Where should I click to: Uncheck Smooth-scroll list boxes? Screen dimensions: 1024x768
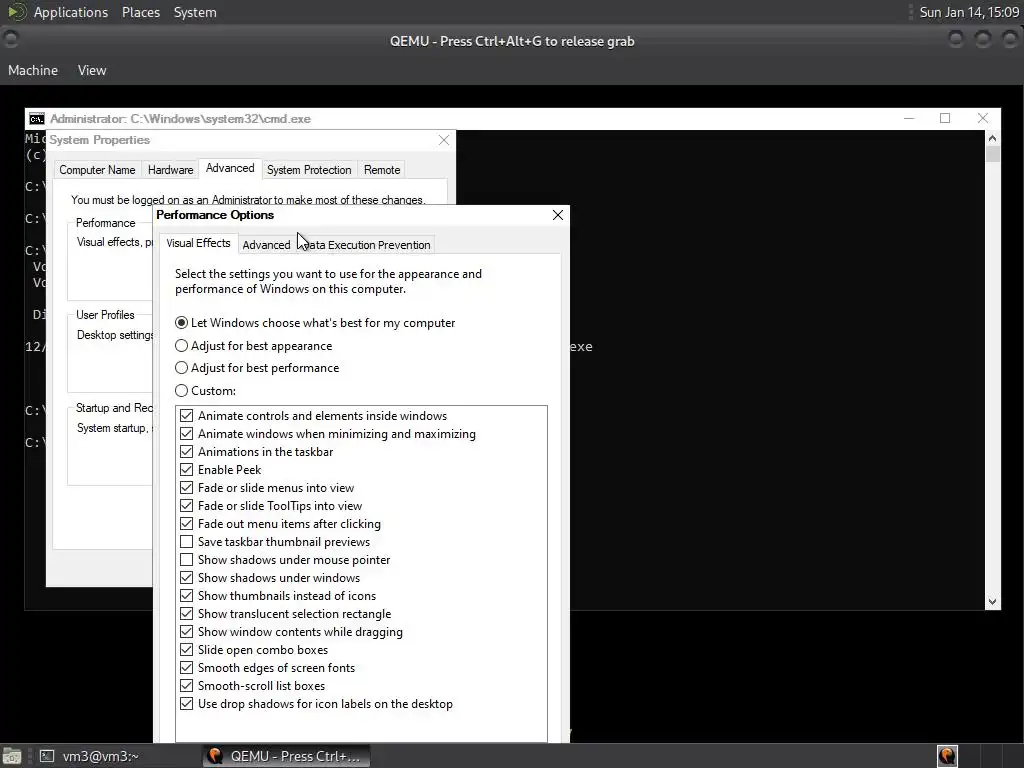(187, 686)
